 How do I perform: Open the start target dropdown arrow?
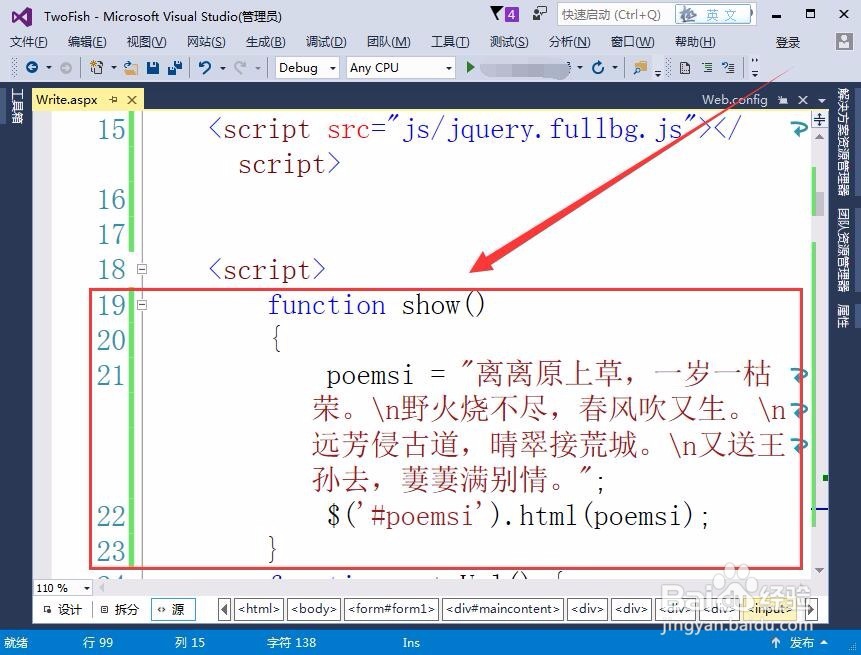point(580,68)
